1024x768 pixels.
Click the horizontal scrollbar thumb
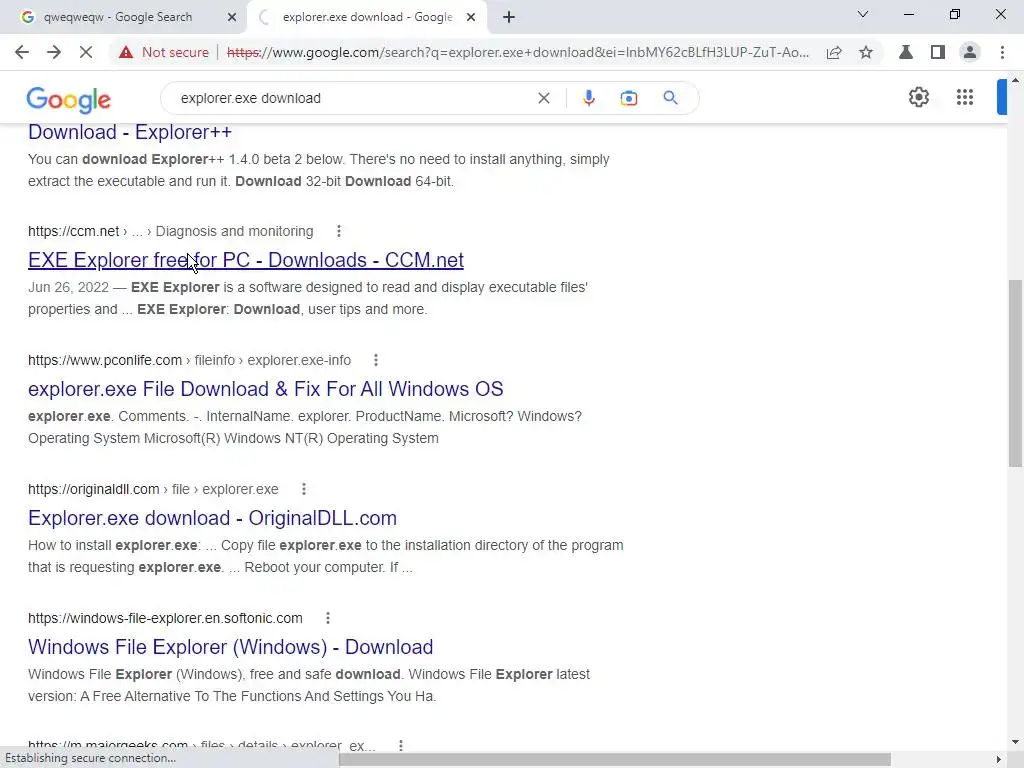[x=615, y=759]
